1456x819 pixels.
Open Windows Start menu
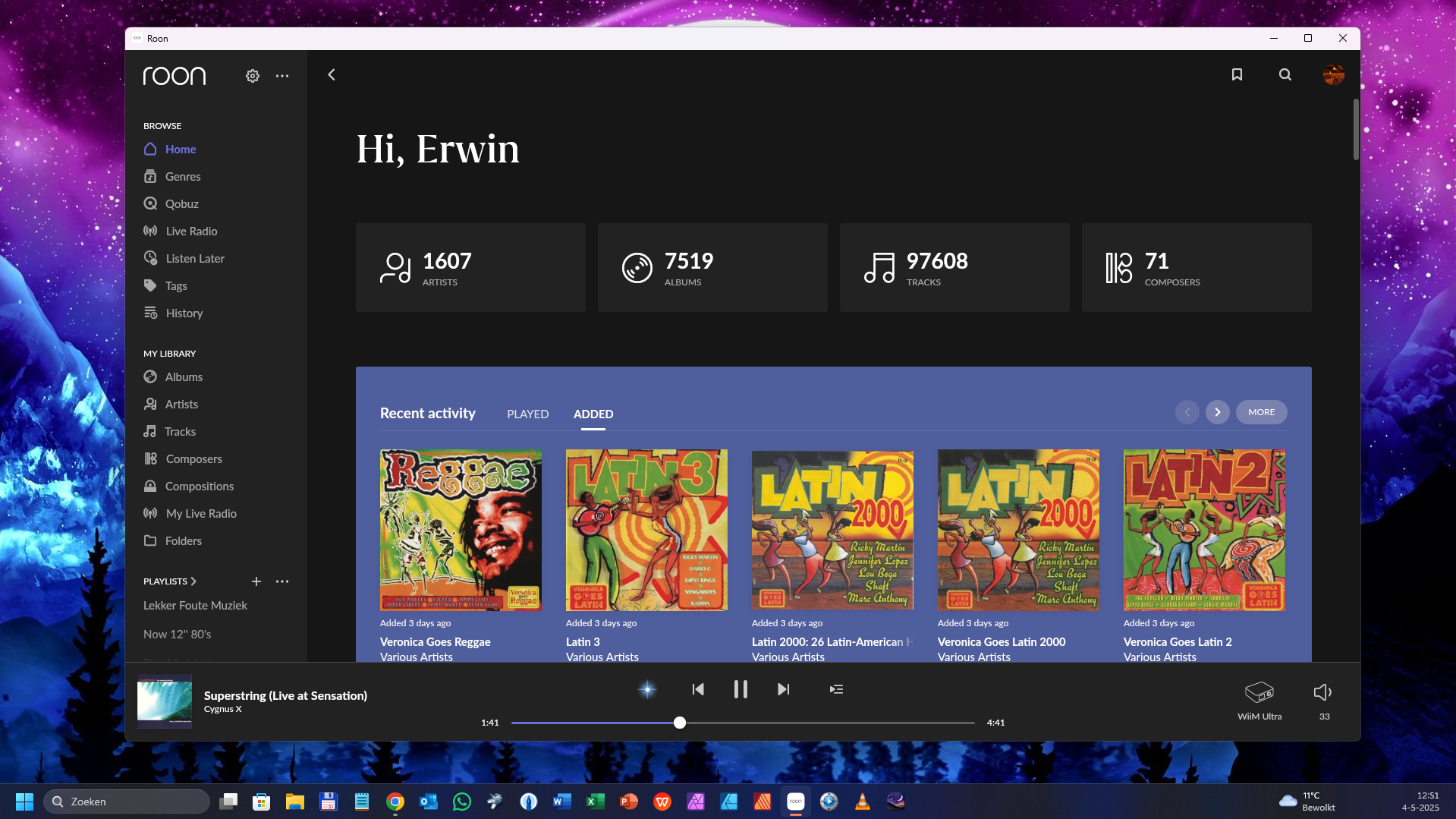(x=24, y=801)
